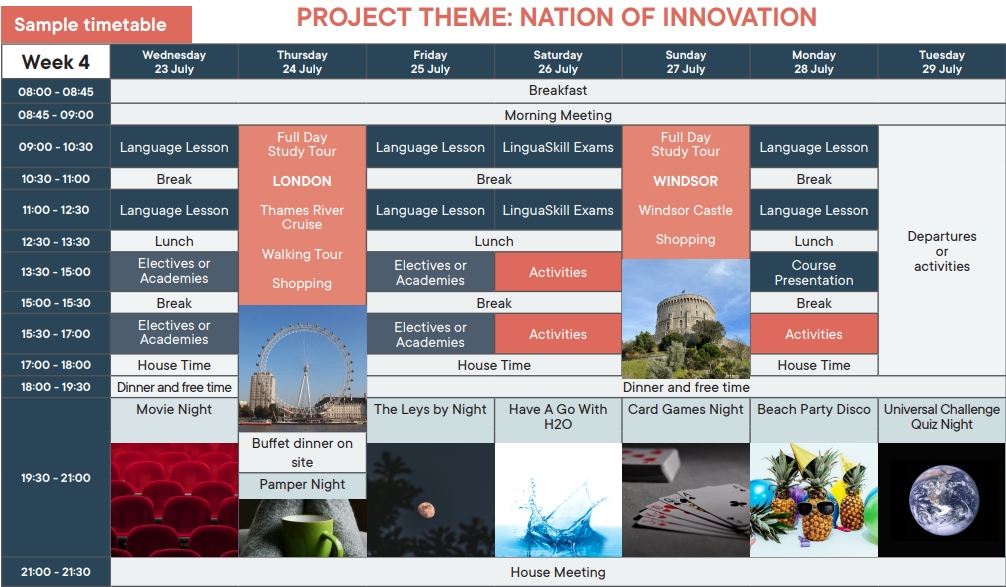This screenshot has width=1006, height=587.
Task: Click Wednesday's 15:30 Electives or Academies cell
Action: pos(174,334)
